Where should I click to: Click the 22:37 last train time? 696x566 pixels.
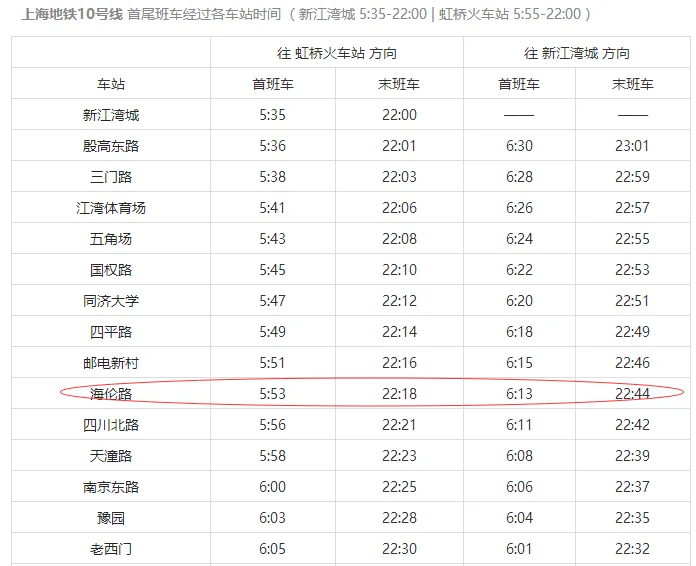[x=632, y=487]
